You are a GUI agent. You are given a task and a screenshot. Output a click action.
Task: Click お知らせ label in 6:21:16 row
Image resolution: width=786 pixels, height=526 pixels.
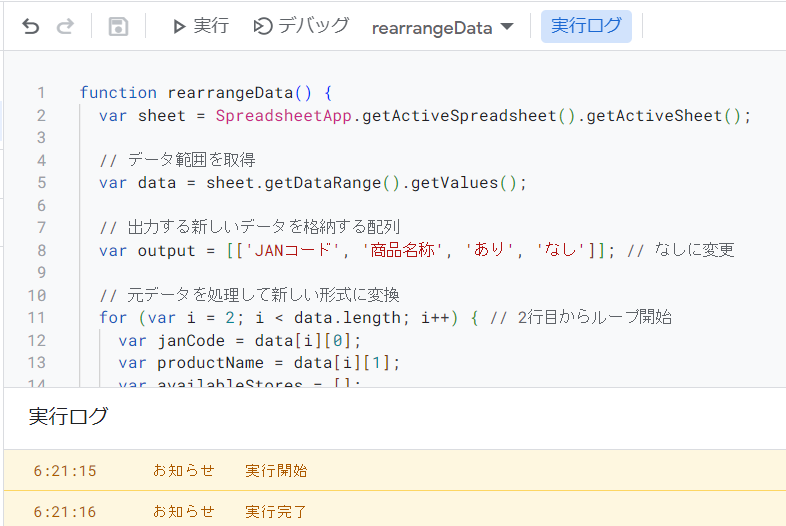(x=183, y=511)
